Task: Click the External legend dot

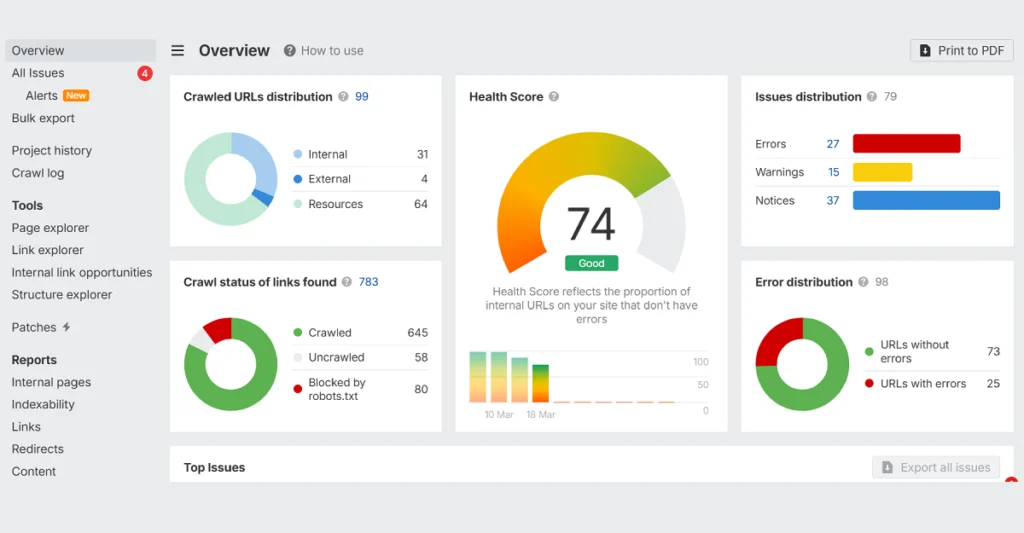Action: tap(298, 179)
